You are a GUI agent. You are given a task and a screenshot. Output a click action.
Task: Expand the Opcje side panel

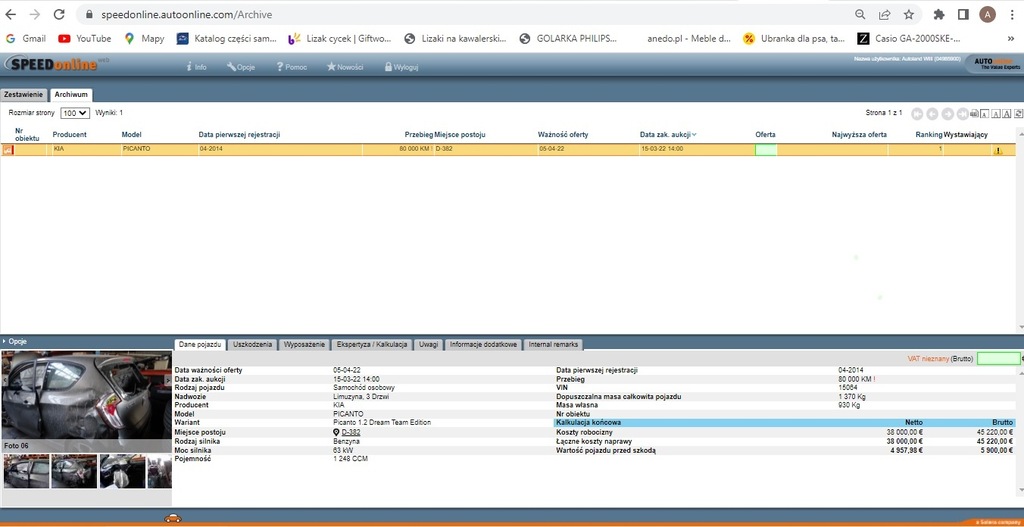click(15, 341)
